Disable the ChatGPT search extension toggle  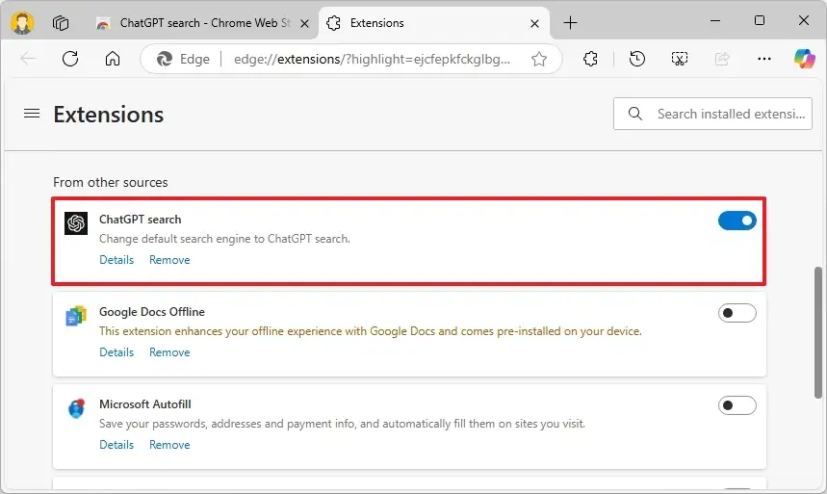coord(737,220)
